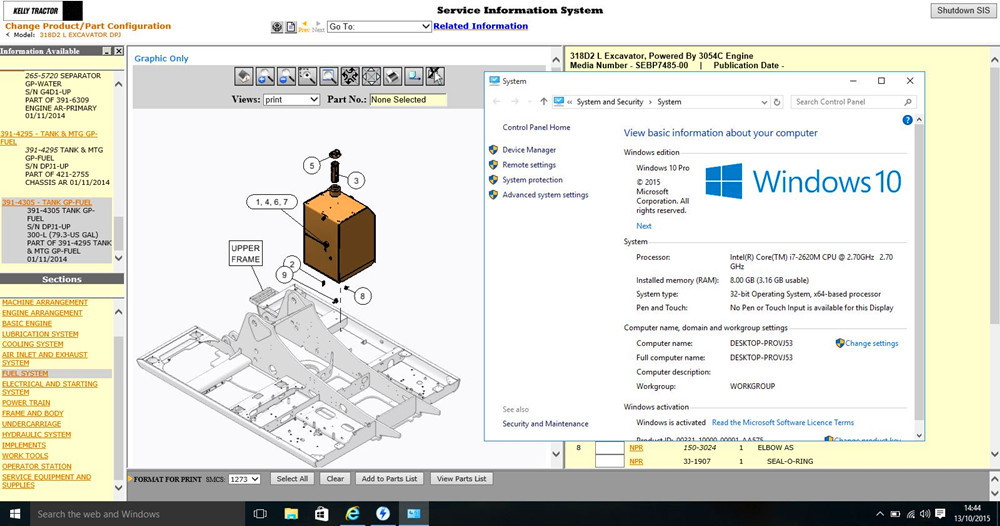Minimize the Information Available panel

[x=107, y=51]
